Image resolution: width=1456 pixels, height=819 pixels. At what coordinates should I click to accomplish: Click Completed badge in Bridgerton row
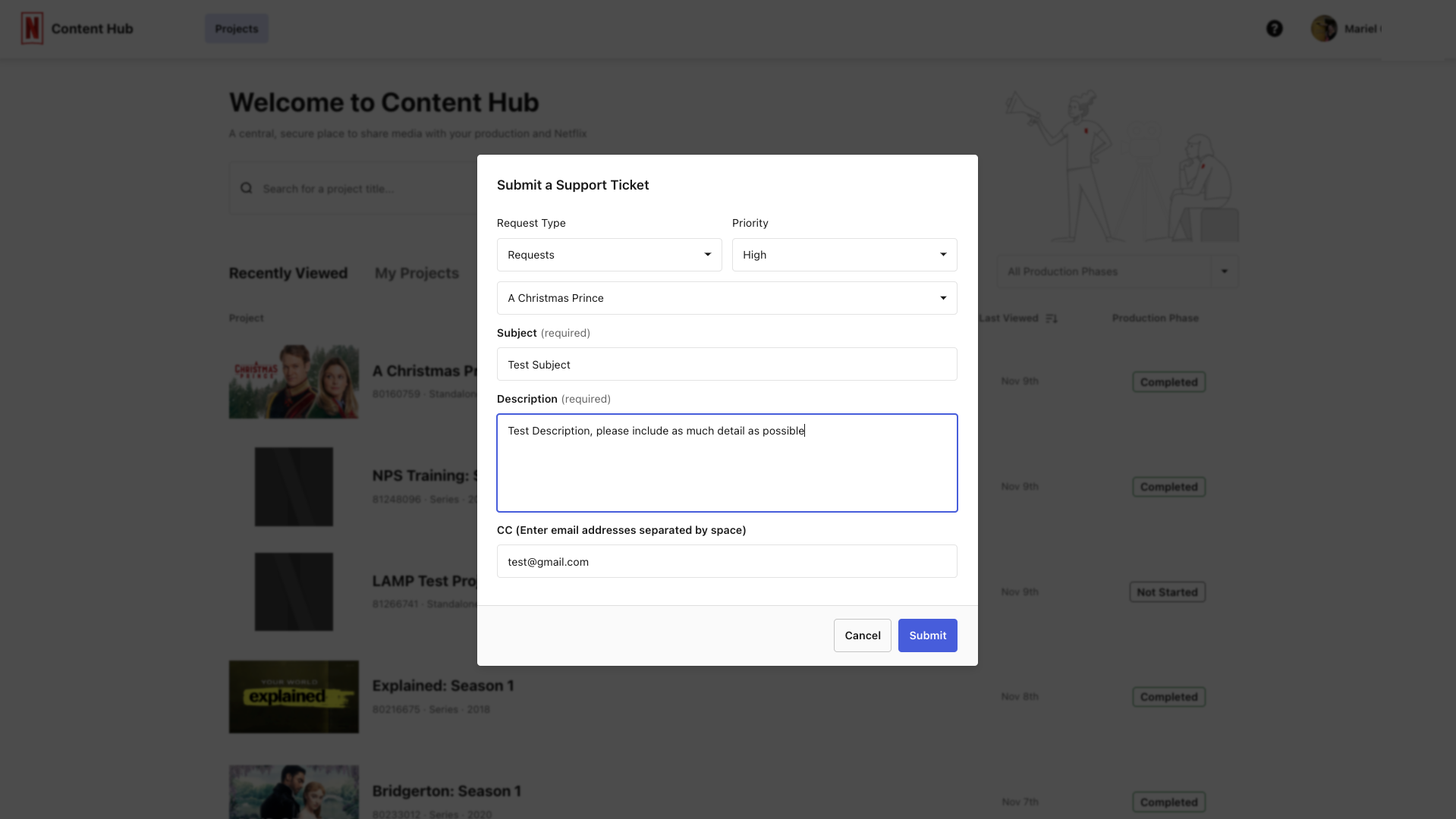pyautogui.click(x=1168, y=802)
